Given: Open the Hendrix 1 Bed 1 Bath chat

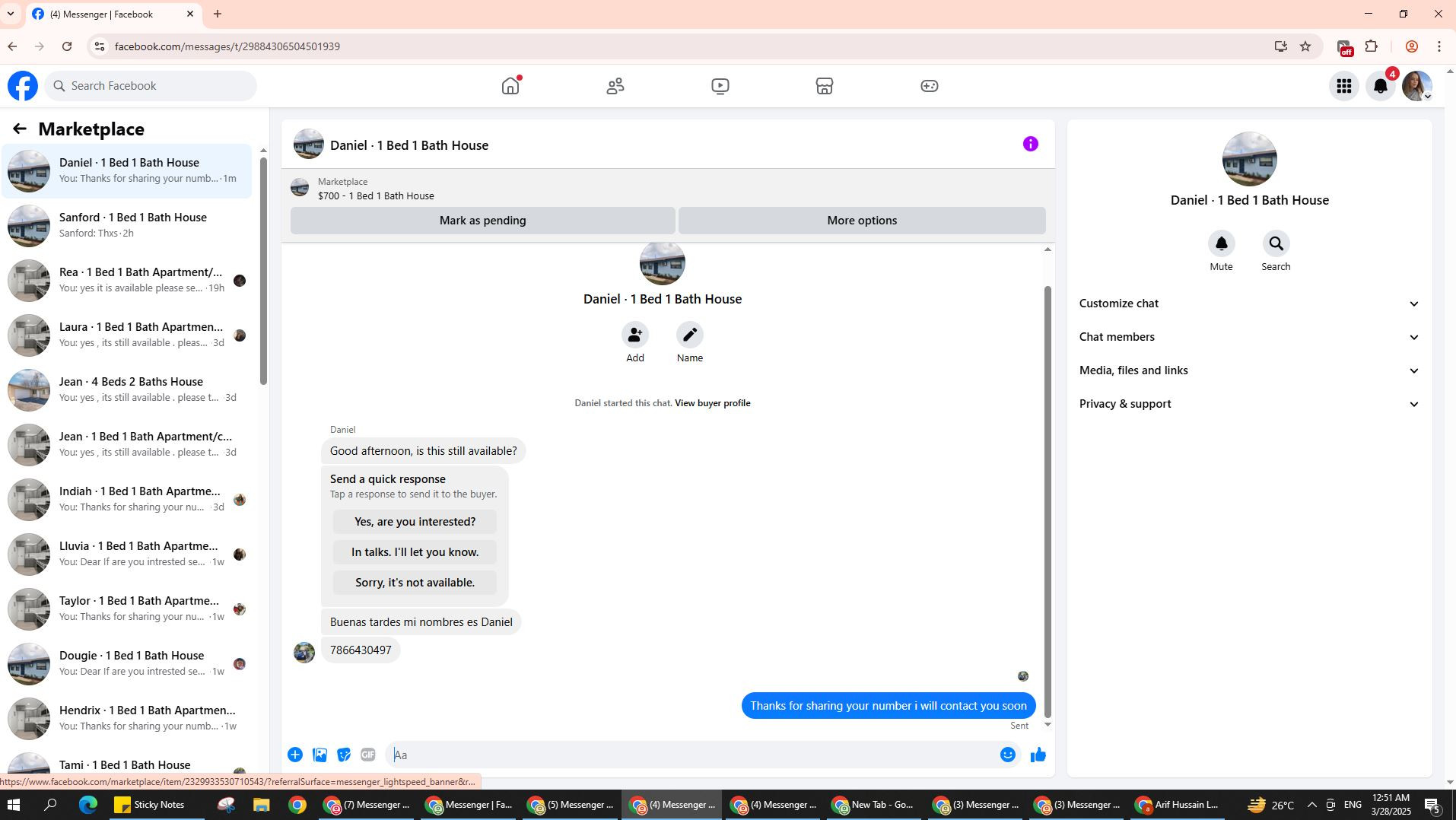Looking at the screenshot, I should point(126,719).
